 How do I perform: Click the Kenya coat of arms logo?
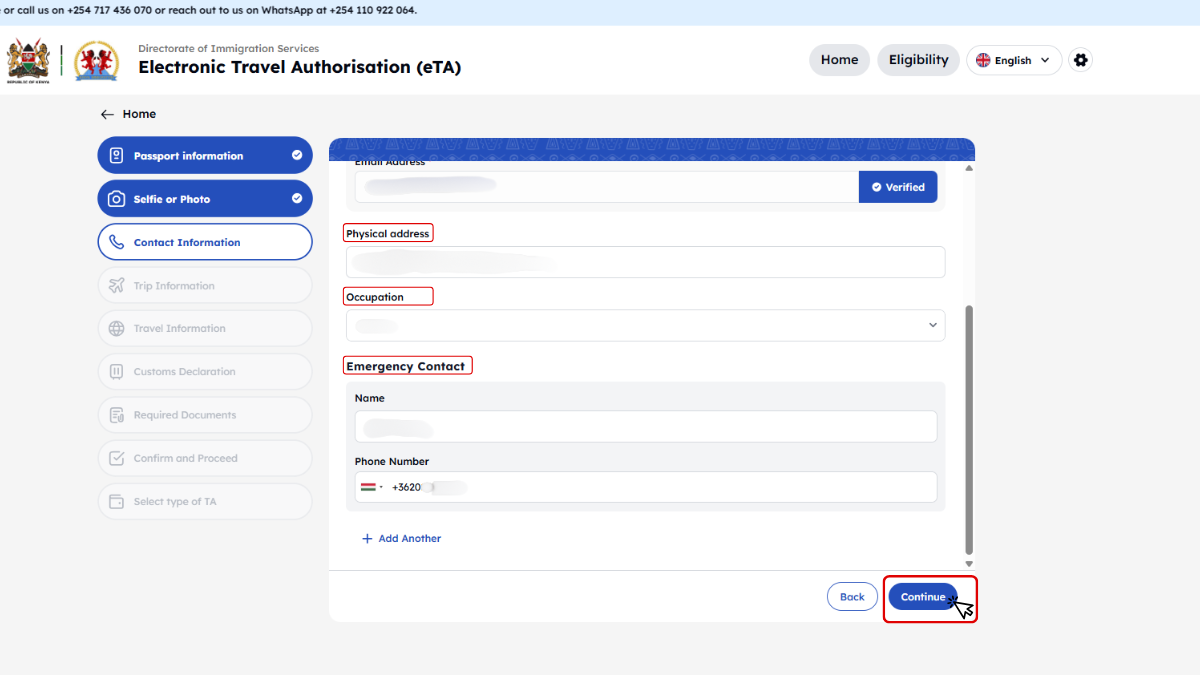[28, 61]
